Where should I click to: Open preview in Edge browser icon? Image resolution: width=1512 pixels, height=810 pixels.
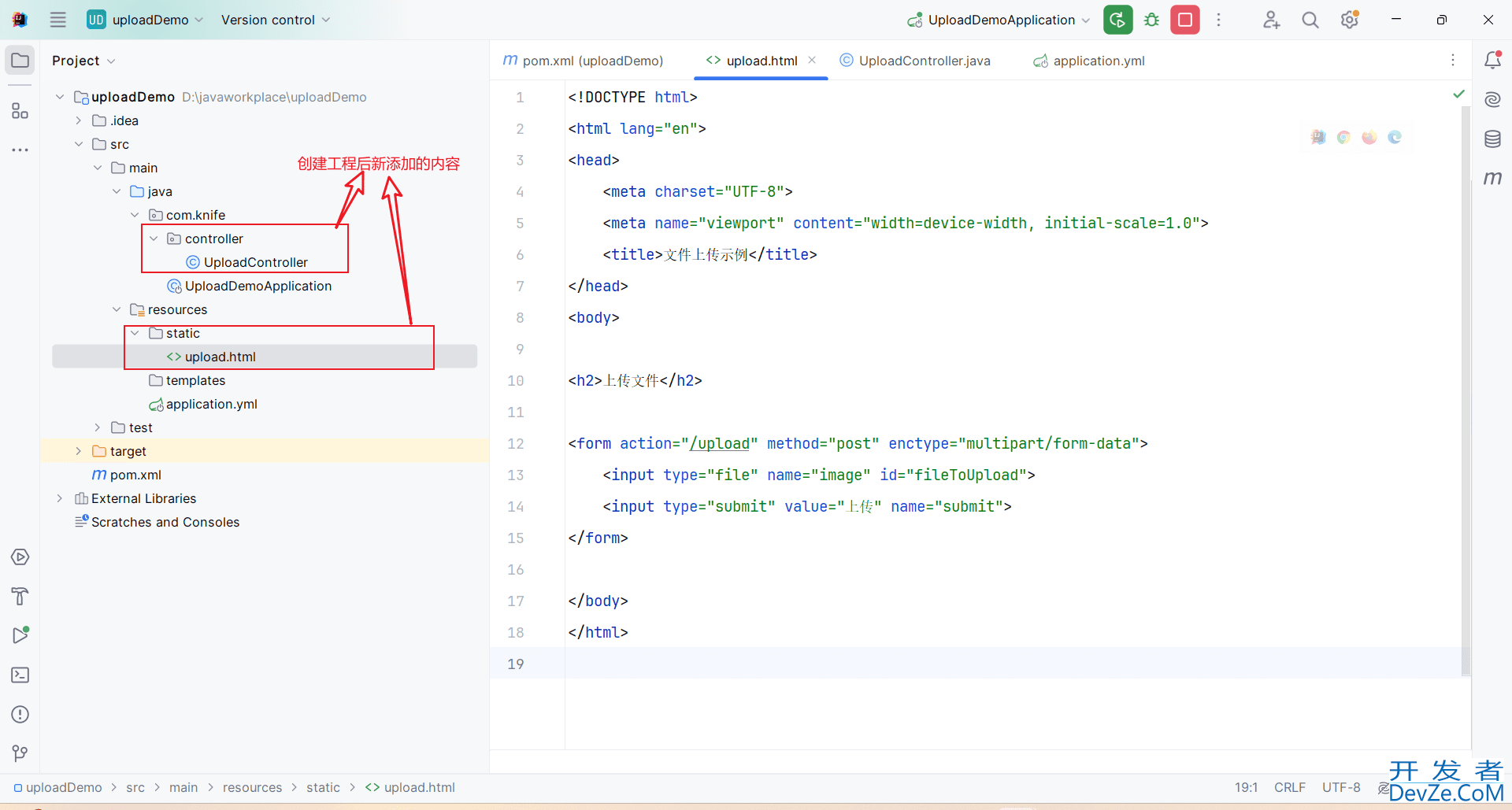1395,137
